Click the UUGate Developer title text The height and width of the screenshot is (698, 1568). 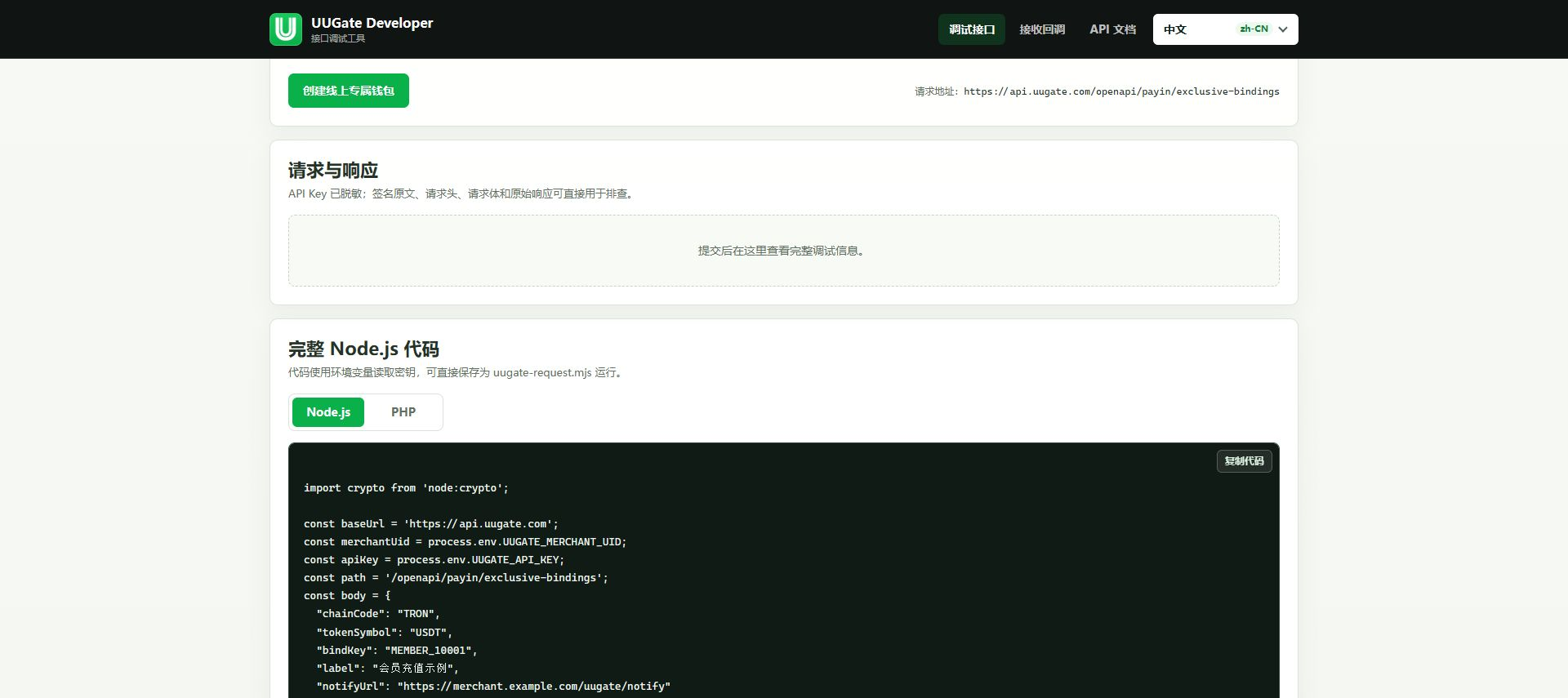coord(372,23)
